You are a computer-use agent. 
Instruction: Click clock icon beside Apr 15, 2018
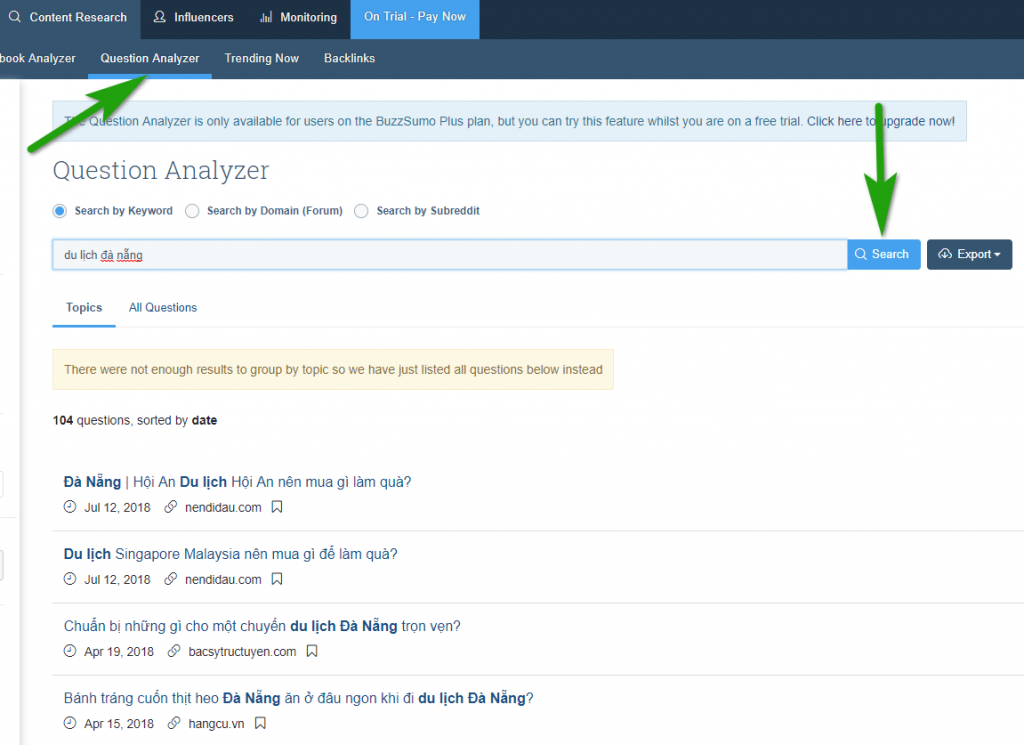(70, 723)
